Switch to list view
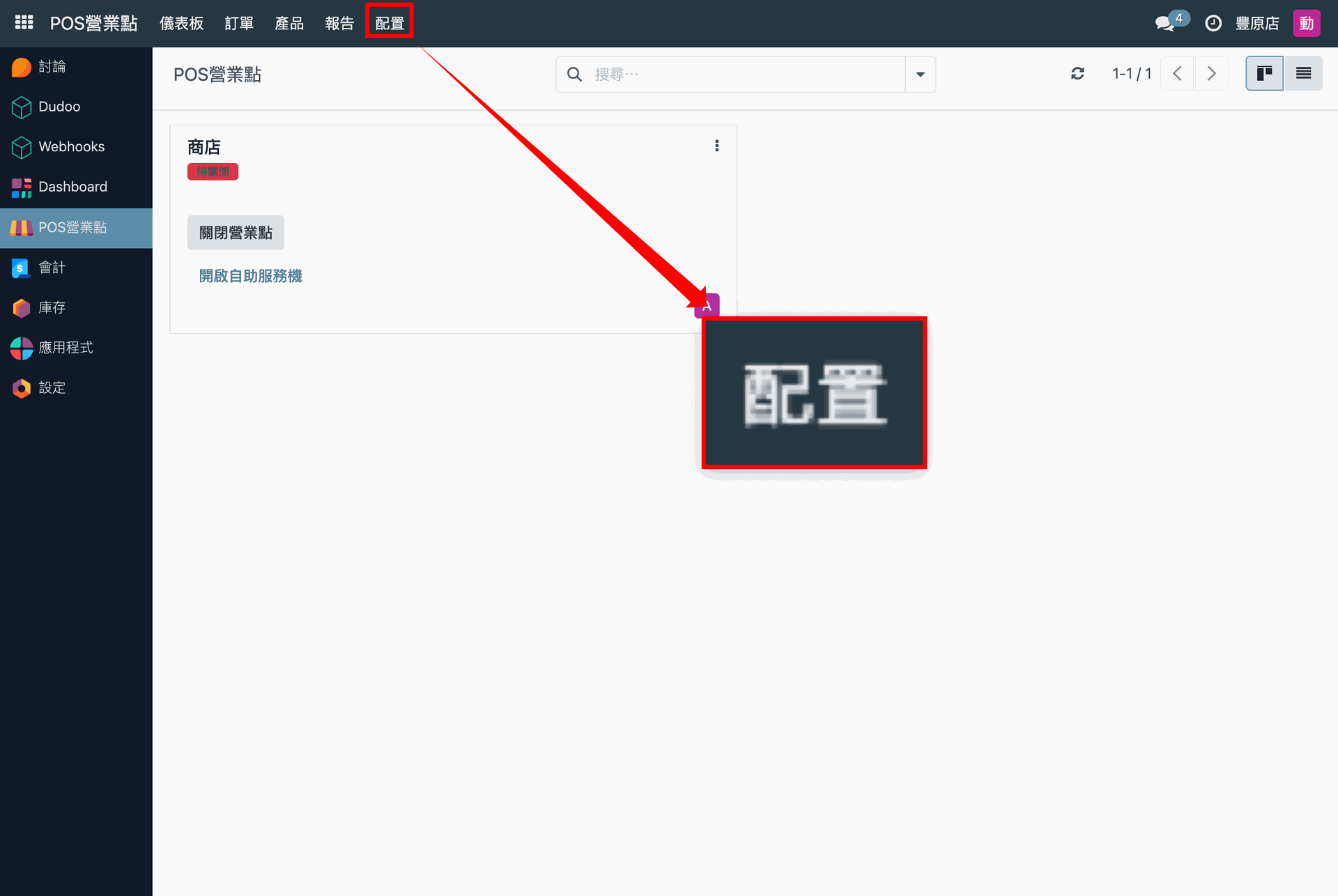This screenshot has height=896, width=1338. [x=1303, y=74]
